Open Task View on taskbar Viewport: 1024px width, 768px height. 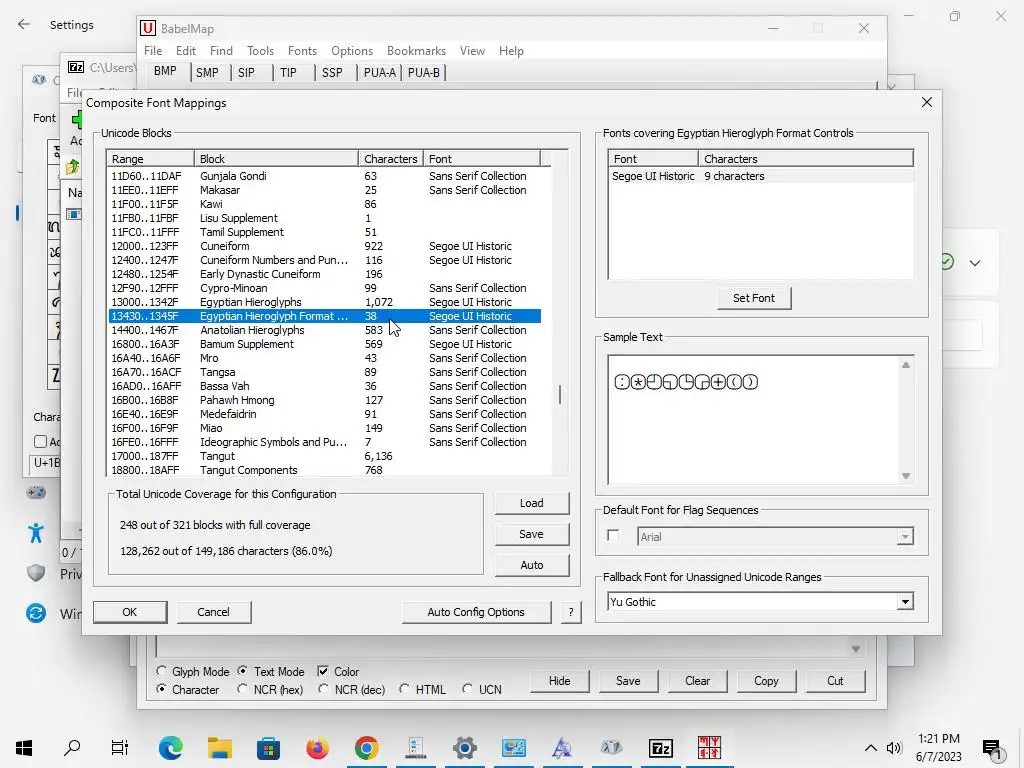click(120, 748)
